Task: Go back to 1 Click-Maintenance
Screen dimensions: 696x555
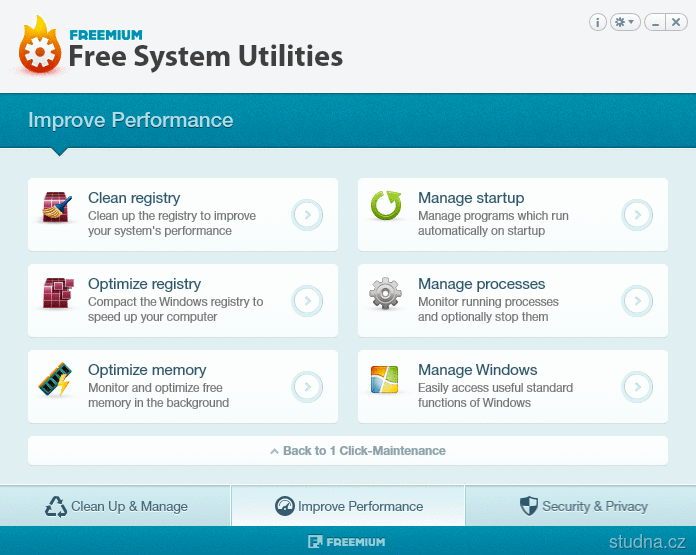Action: click(x=348, y=451)
